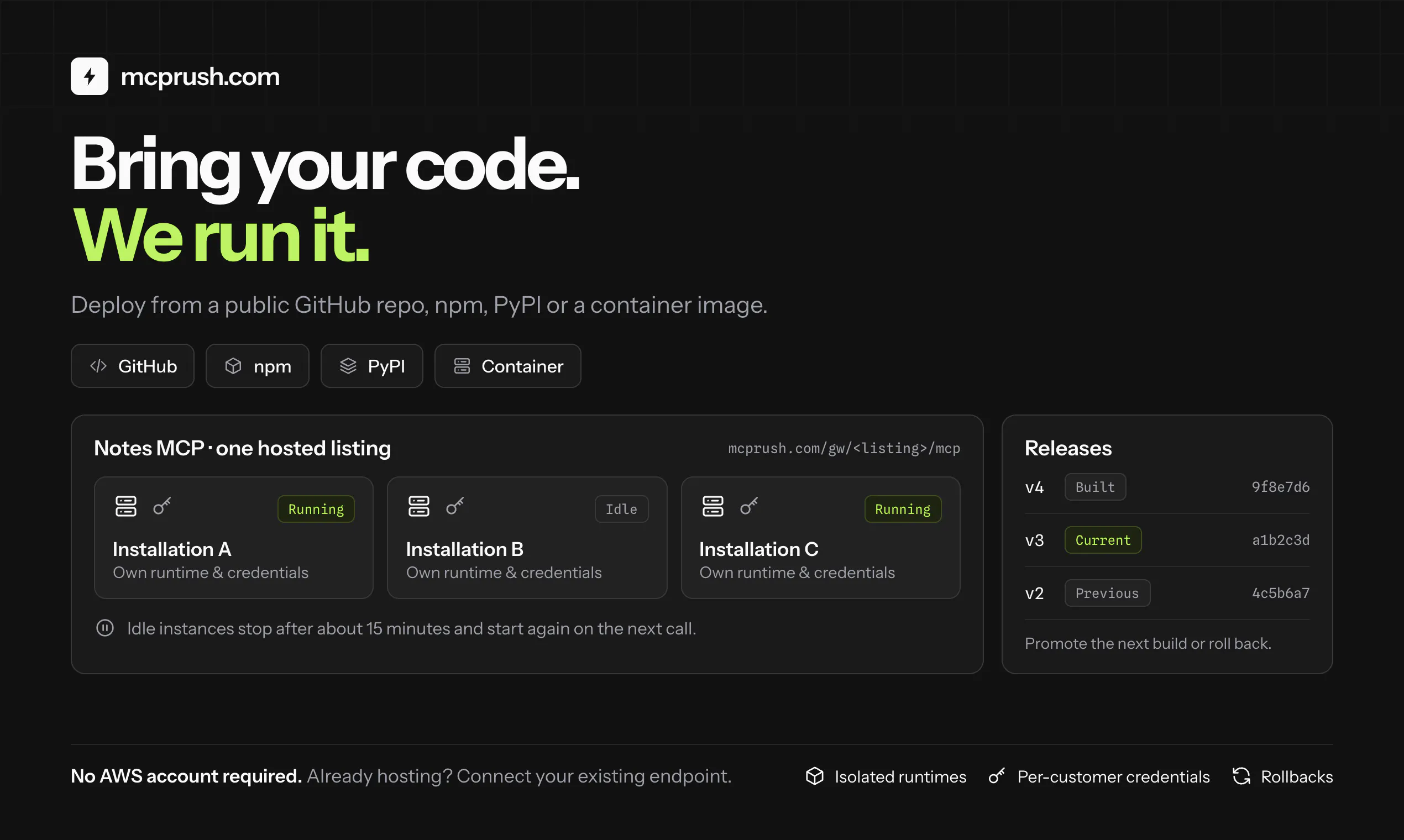Screen dimensions: 1404x840
Task: Click the key icon in Installation A
Action: click(162, 506)
